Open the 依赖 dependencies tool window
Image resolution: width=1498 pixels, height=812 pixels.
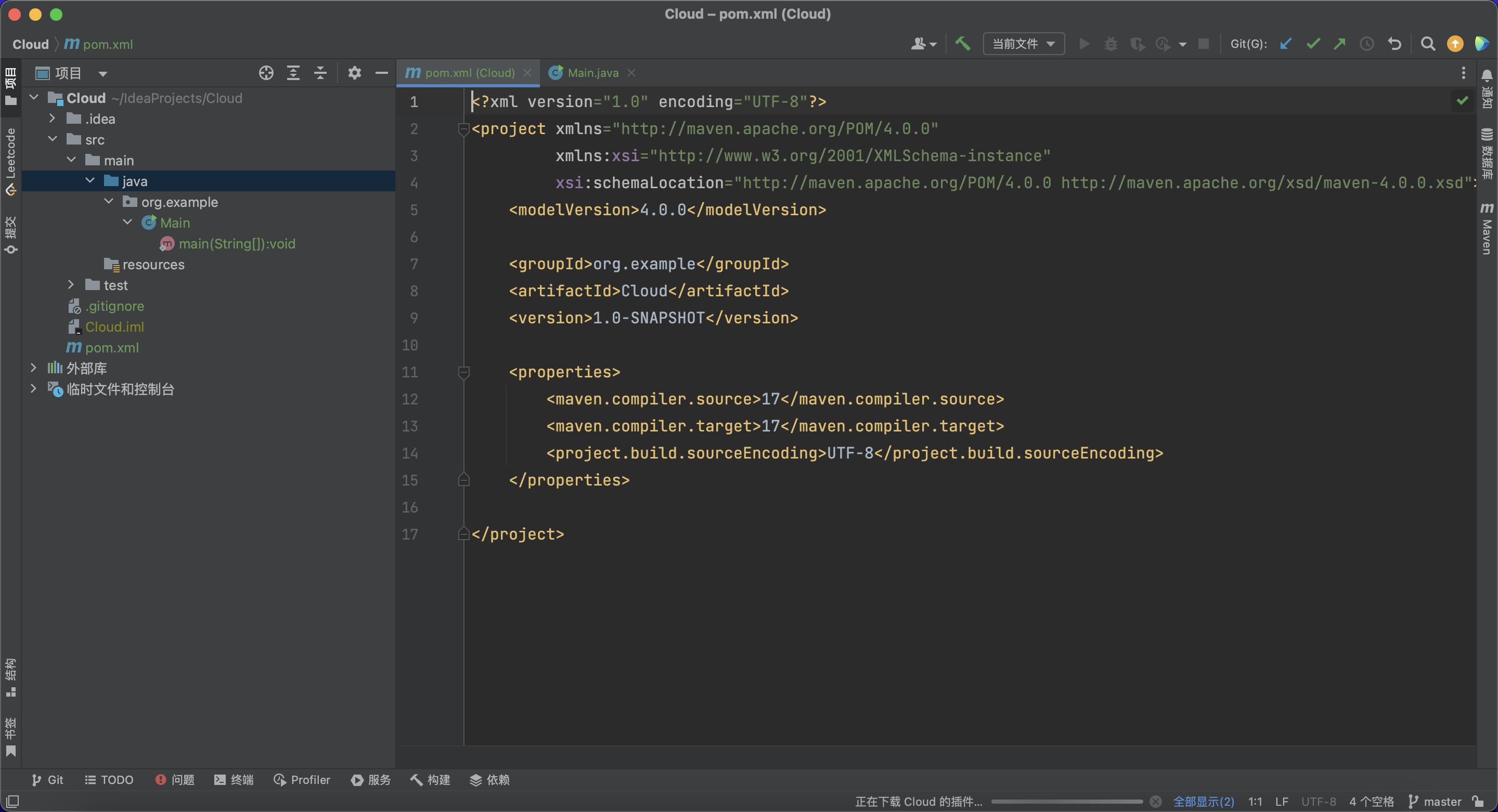click(x=489, y=779)
